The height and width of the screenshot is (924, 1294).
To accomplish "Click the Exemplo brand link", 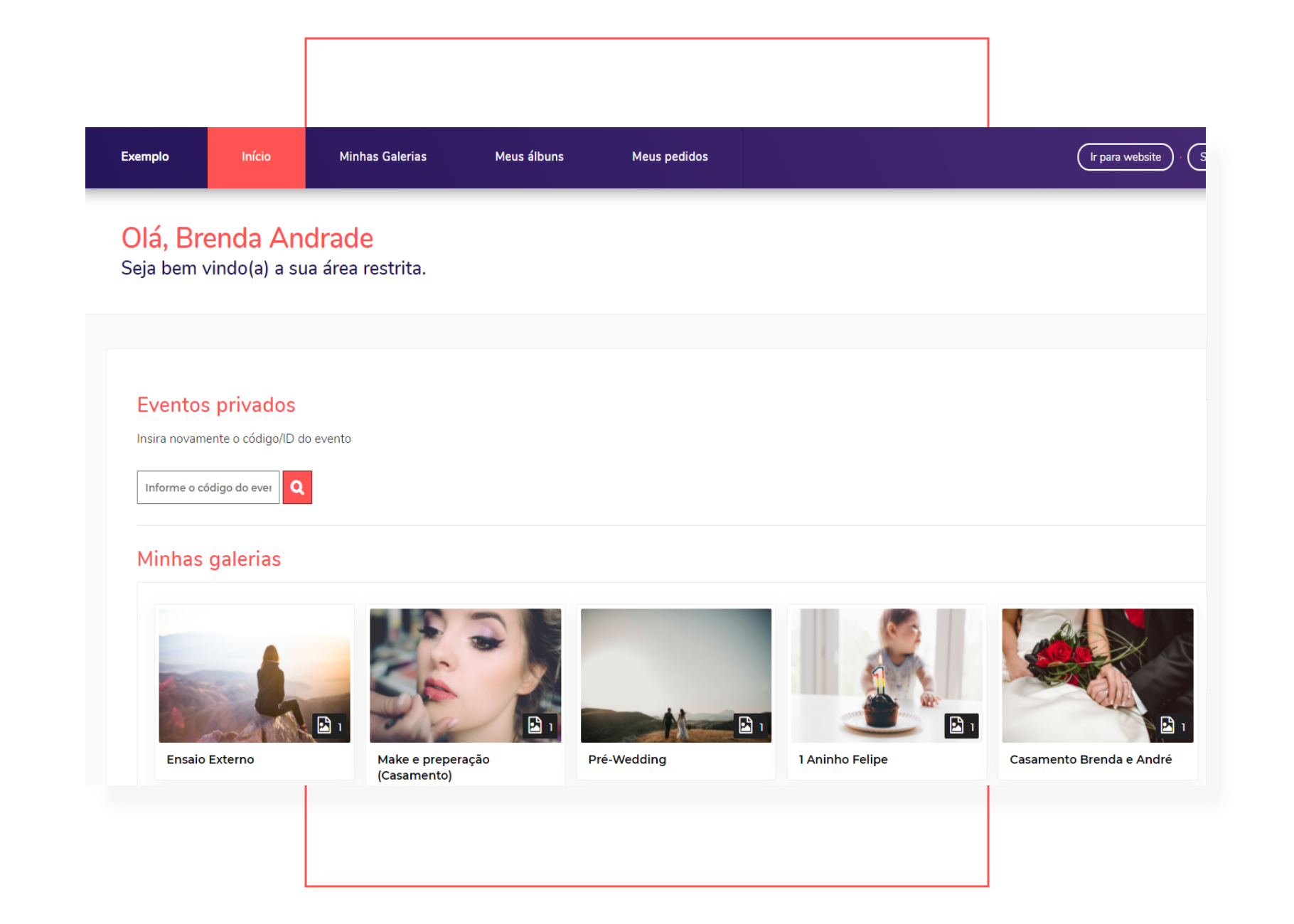I will 145,157.
